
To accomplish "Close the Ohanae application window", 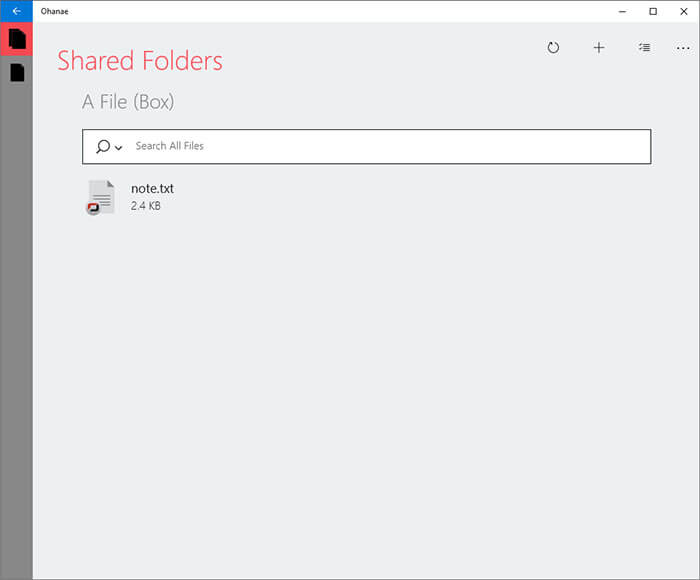I will coord(683,11).
